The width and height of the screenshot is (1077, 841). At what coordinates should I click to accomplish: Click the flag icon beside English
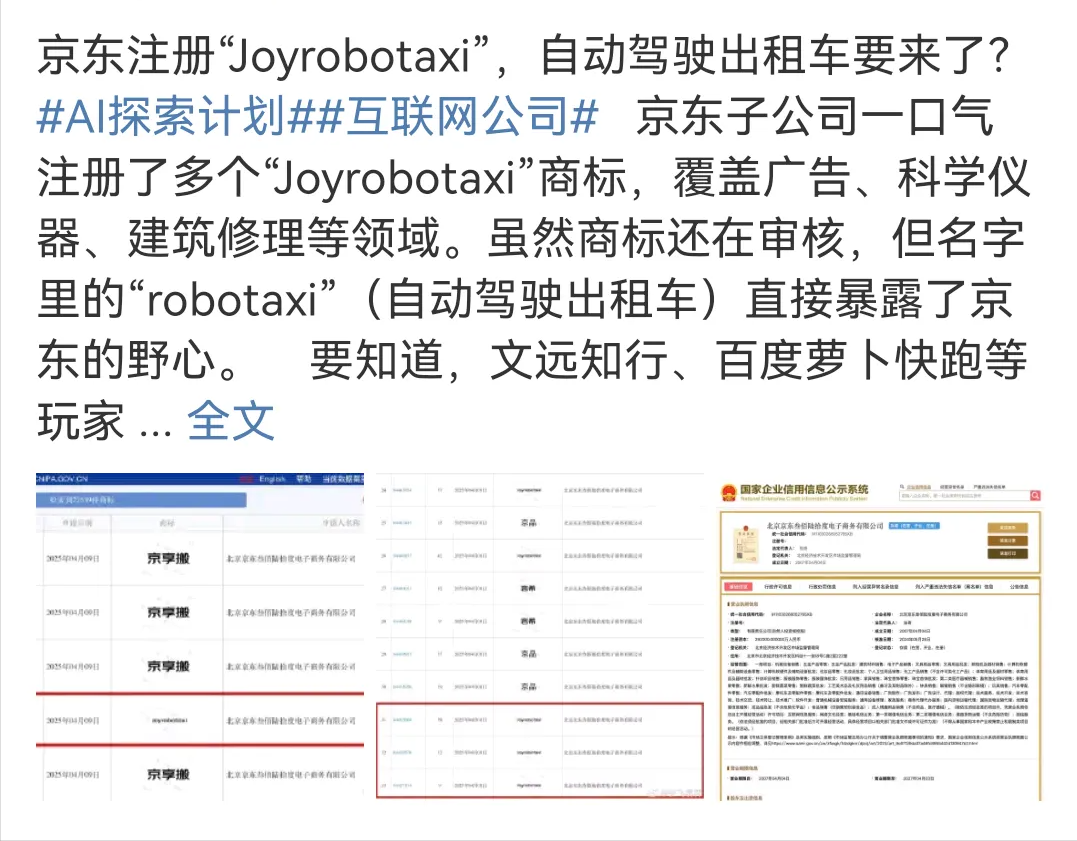(x=248, y=480)
